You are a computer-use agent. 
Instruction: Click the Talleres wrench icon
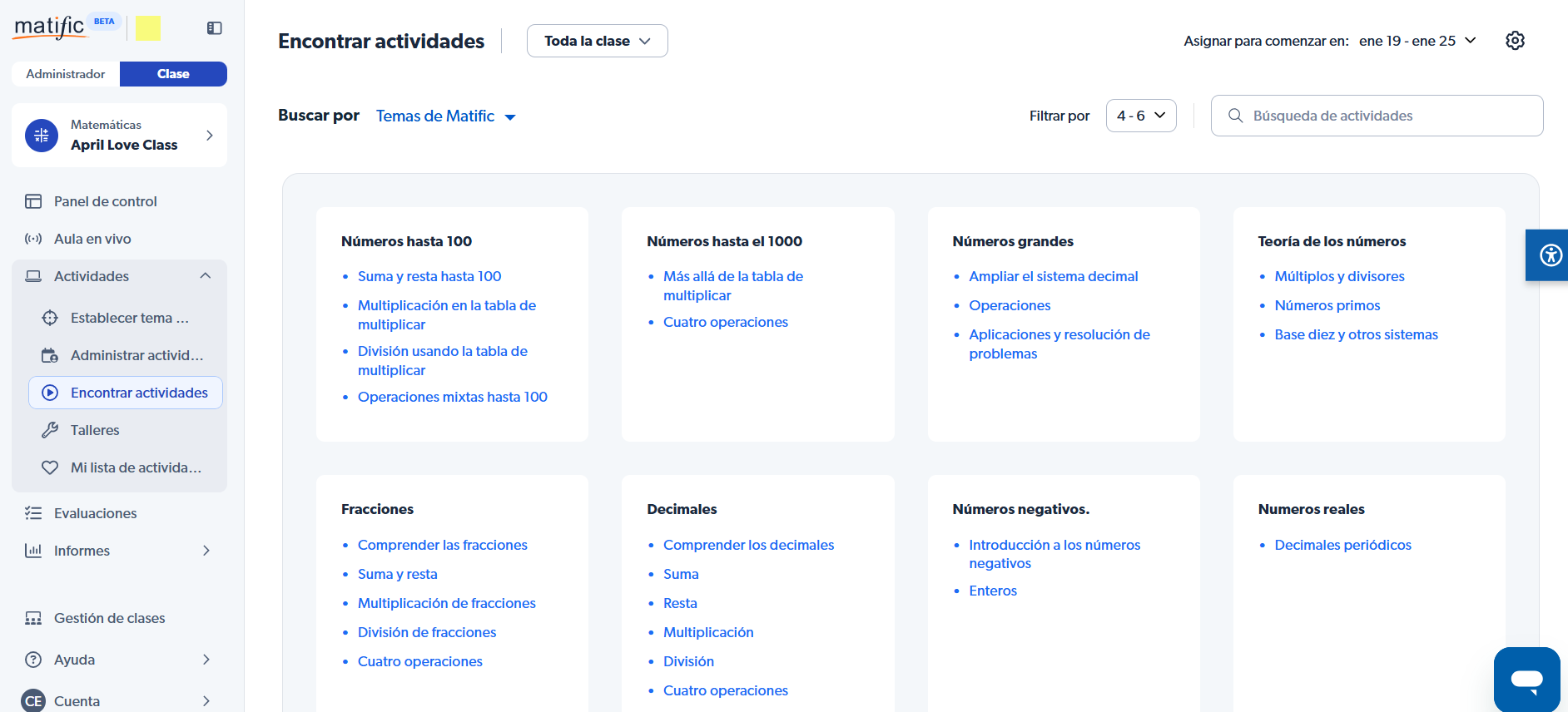coord(50,430)
